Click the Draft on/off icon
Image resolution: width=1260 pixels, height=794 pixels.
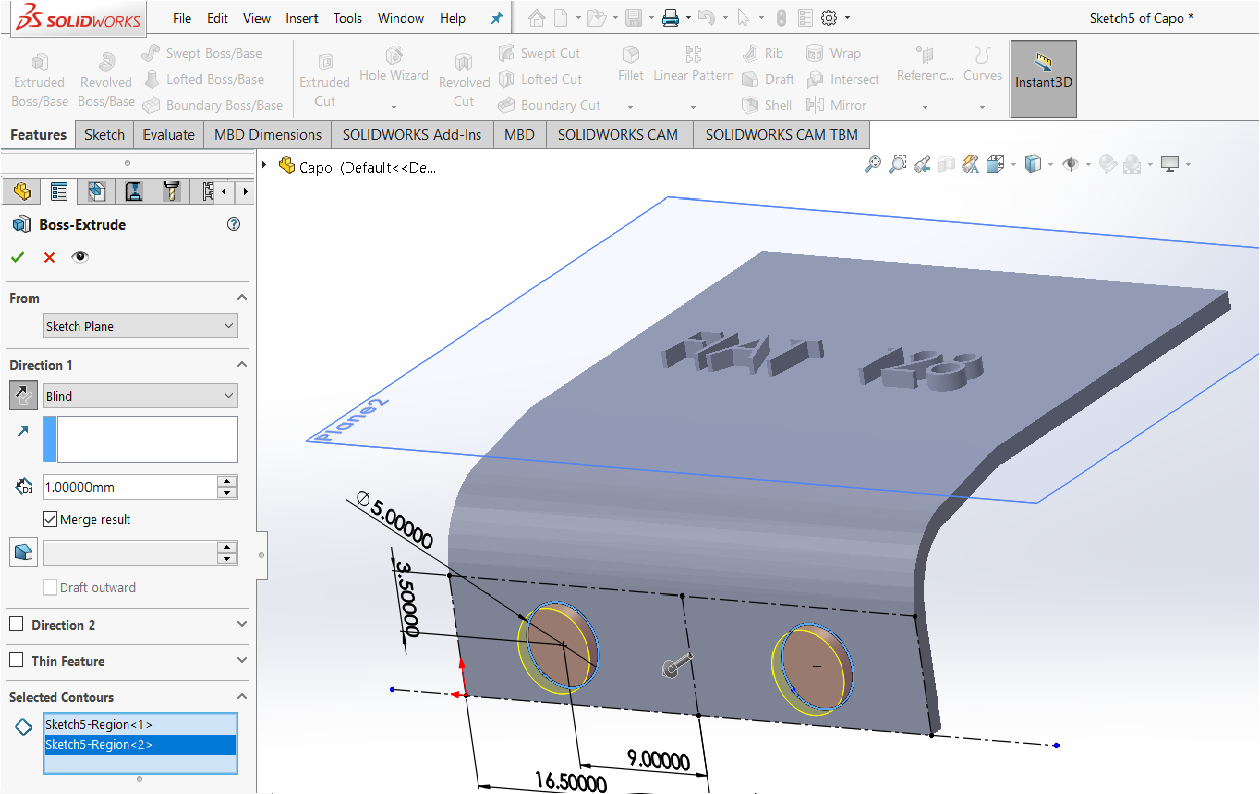[x=23, y=552]
